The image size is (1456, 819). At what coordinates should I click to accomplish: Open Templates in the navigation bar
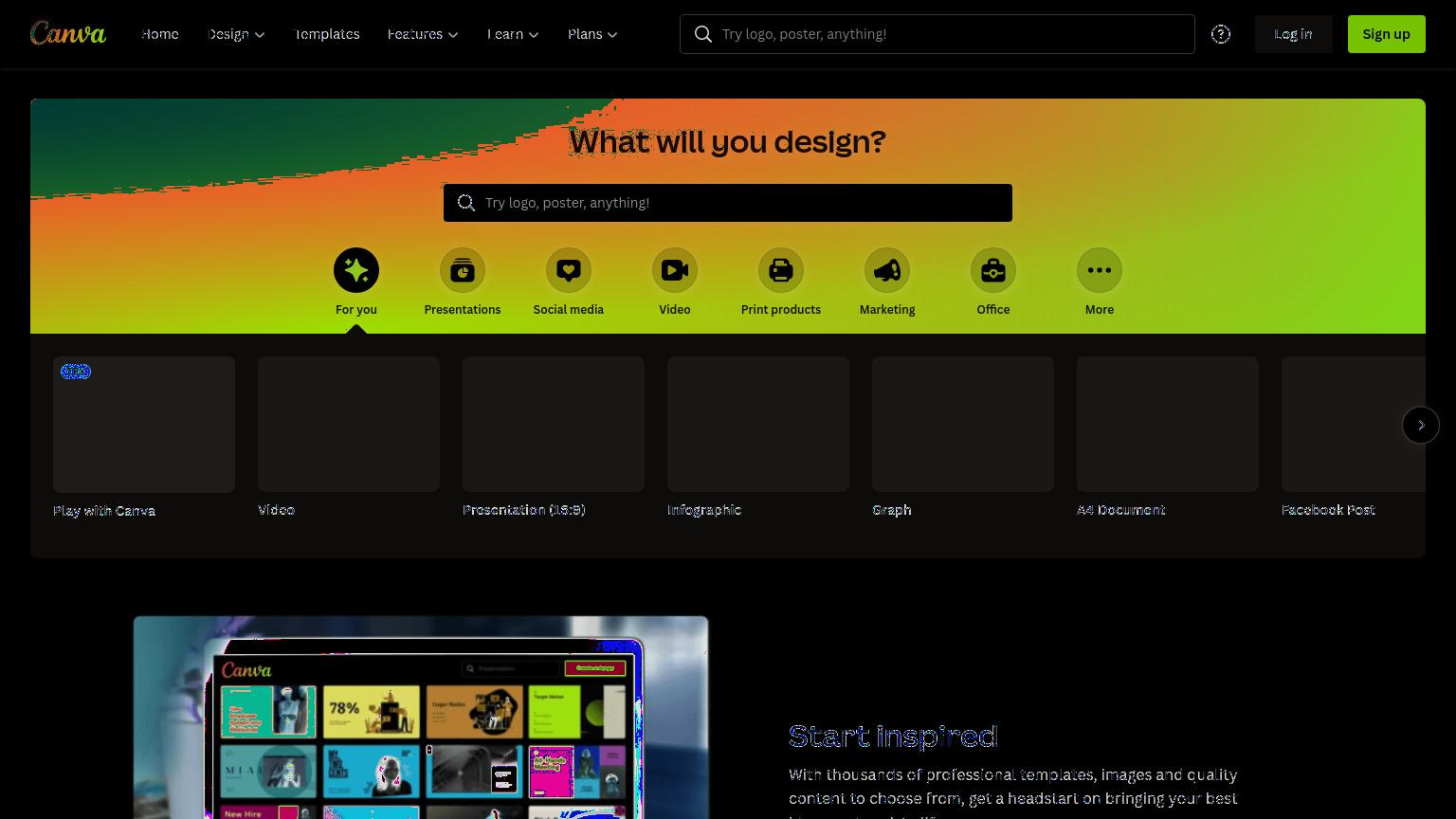coord(327,34)
